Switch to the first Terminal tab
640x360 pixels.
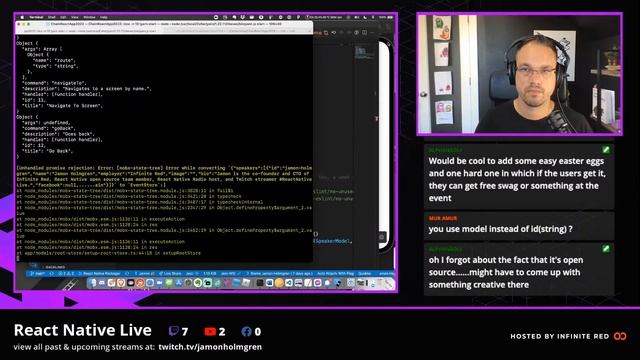coord(90,31)
